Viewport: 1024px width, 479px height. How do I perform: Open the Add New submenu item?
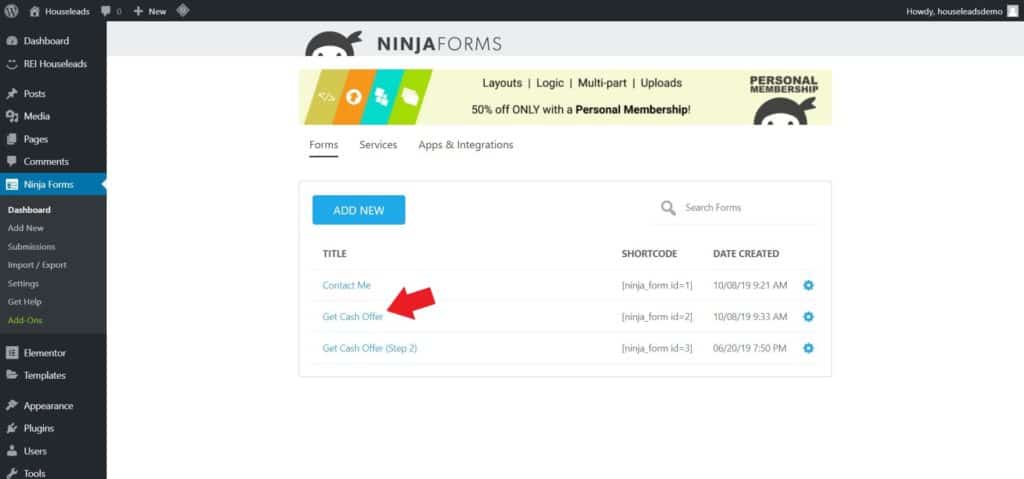(26, 228)
